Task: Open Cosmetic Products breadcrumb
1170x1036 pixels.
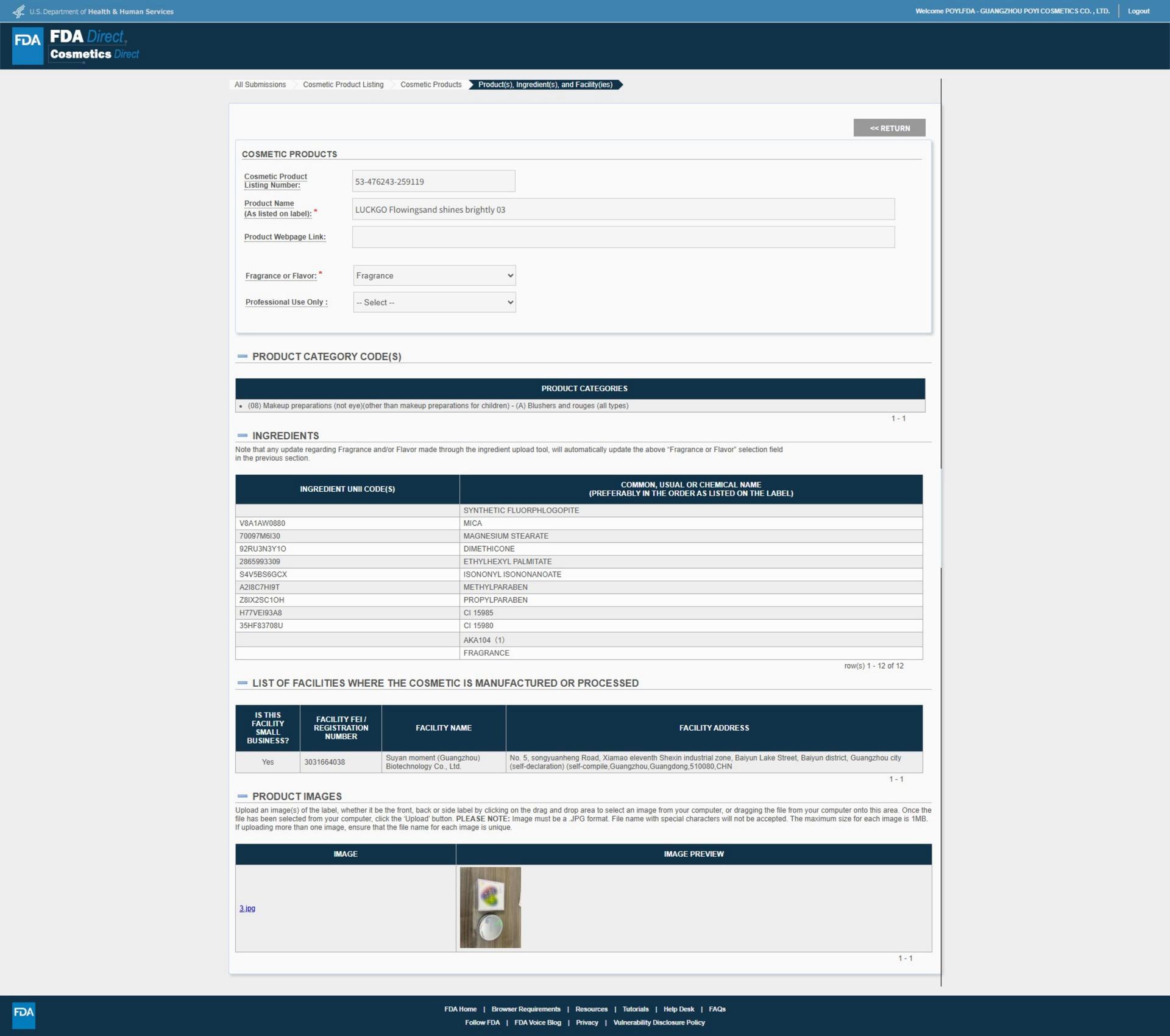Action: pos(431,85)
